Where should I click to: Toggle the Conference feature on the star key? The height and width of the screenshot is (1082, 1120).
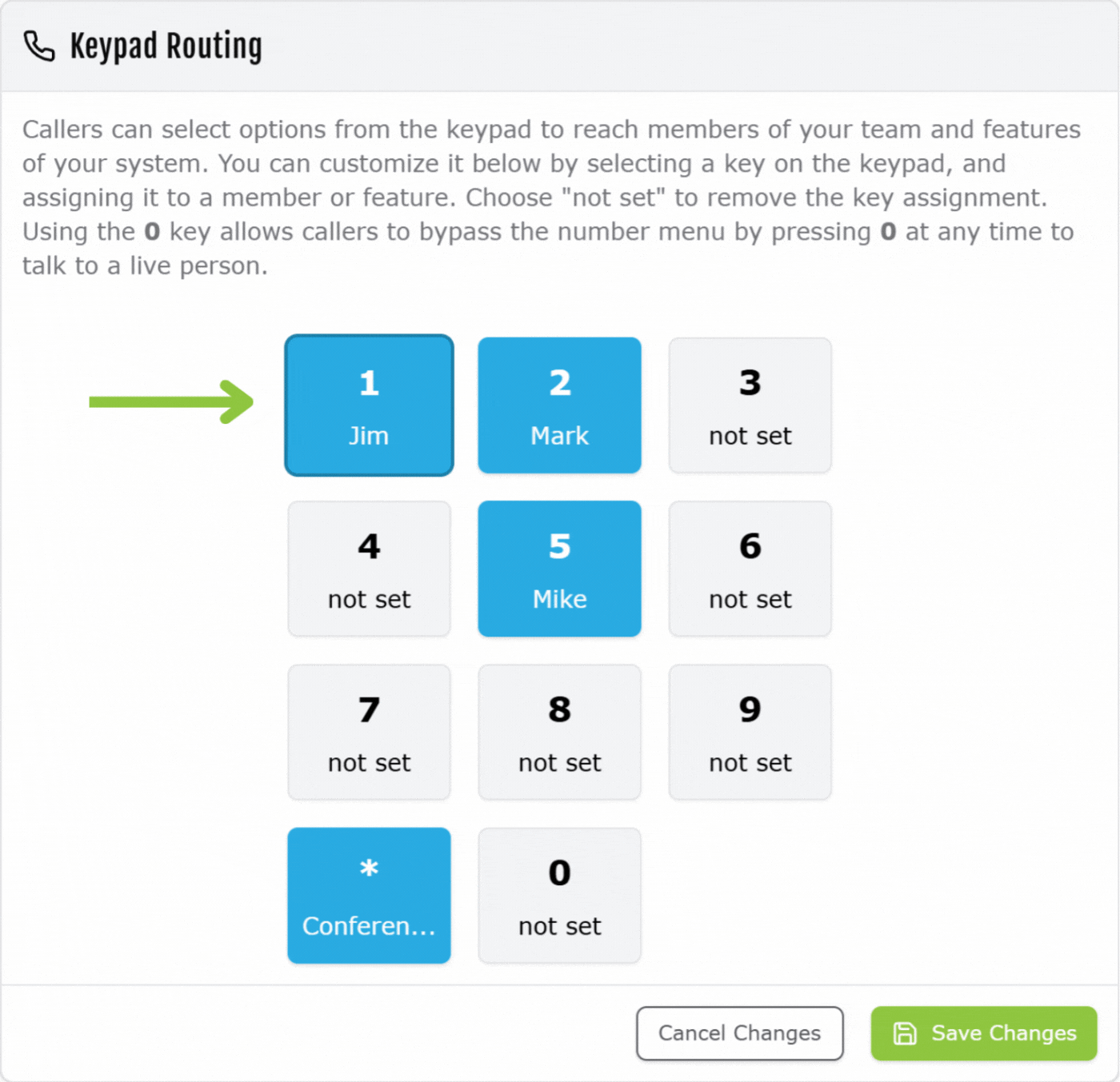tap(369, 896)
